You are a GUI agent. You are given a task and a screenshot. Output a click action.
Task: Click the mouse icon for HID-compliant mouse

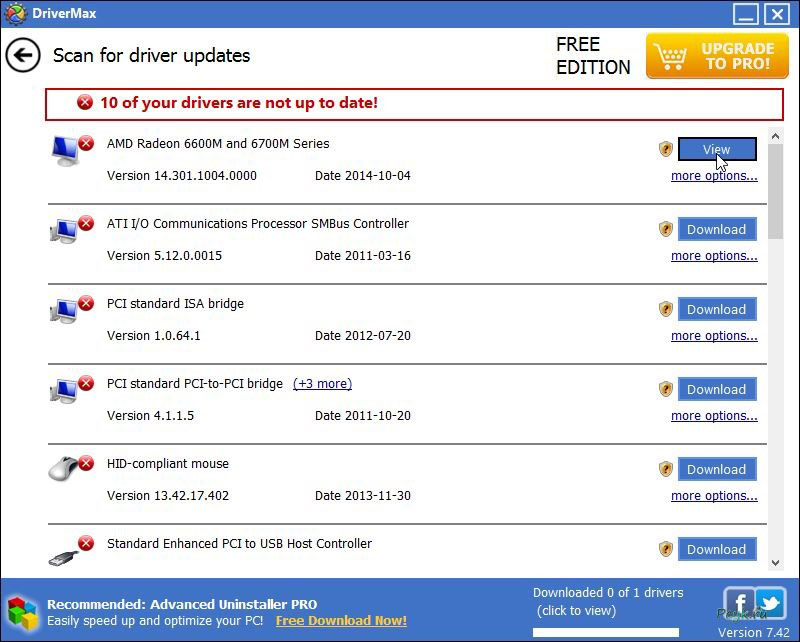tap(64, 468)
